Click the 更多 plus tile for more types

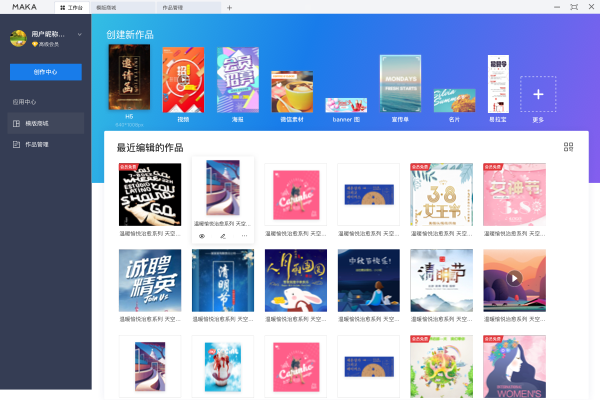[x=538, y=94]
